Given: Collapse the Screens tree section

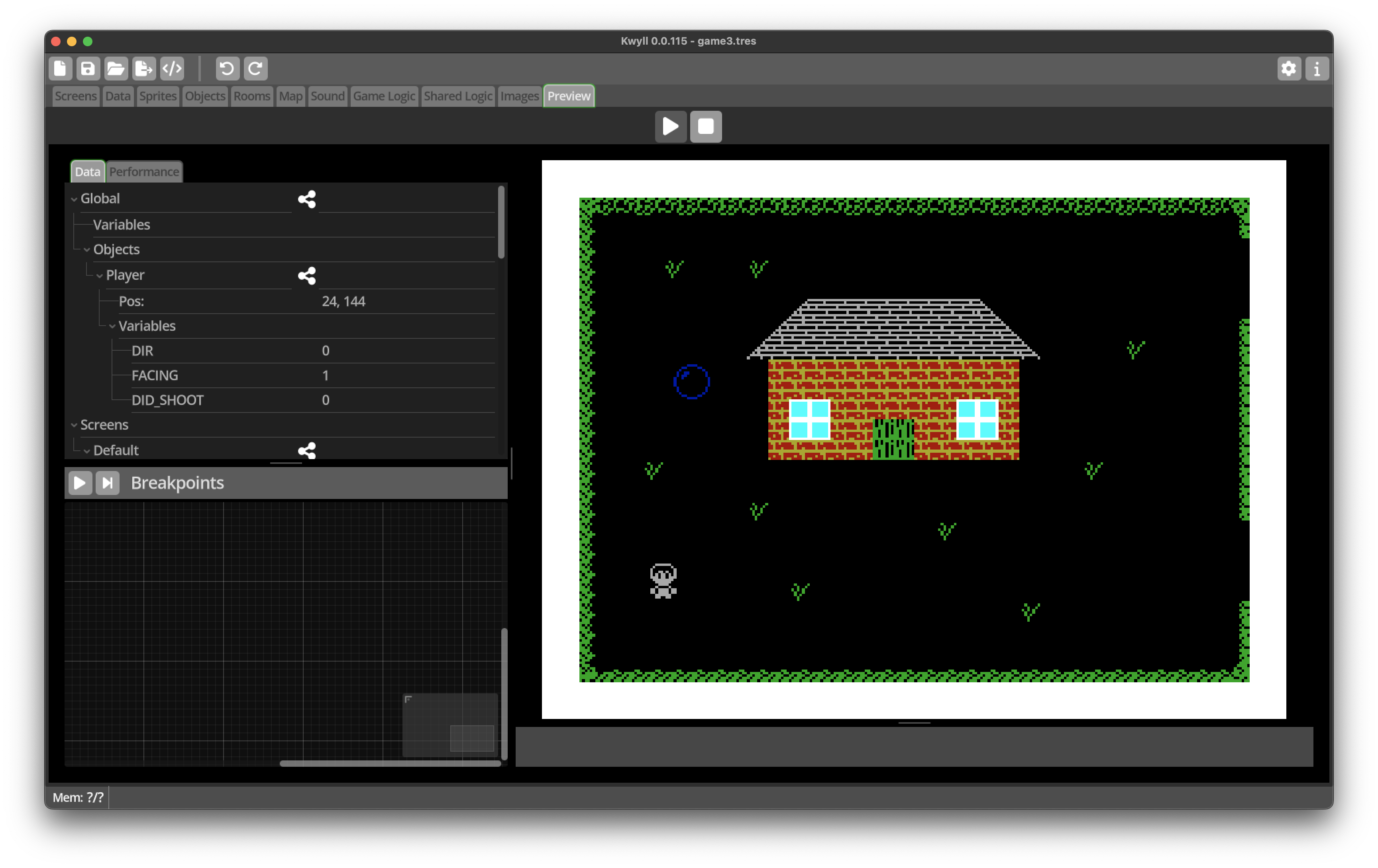Looking at the screenshot, I should coord(74,425).
